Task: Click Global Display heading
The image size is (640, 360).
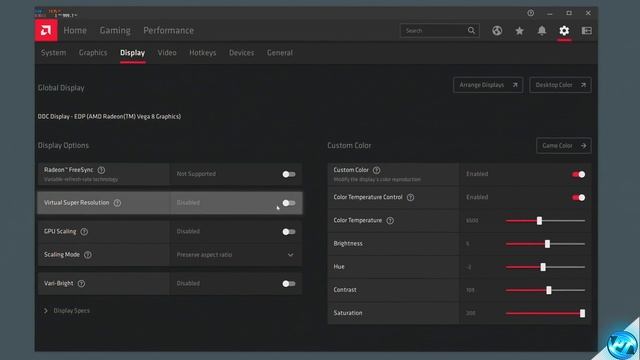Action: click(61, 88)
